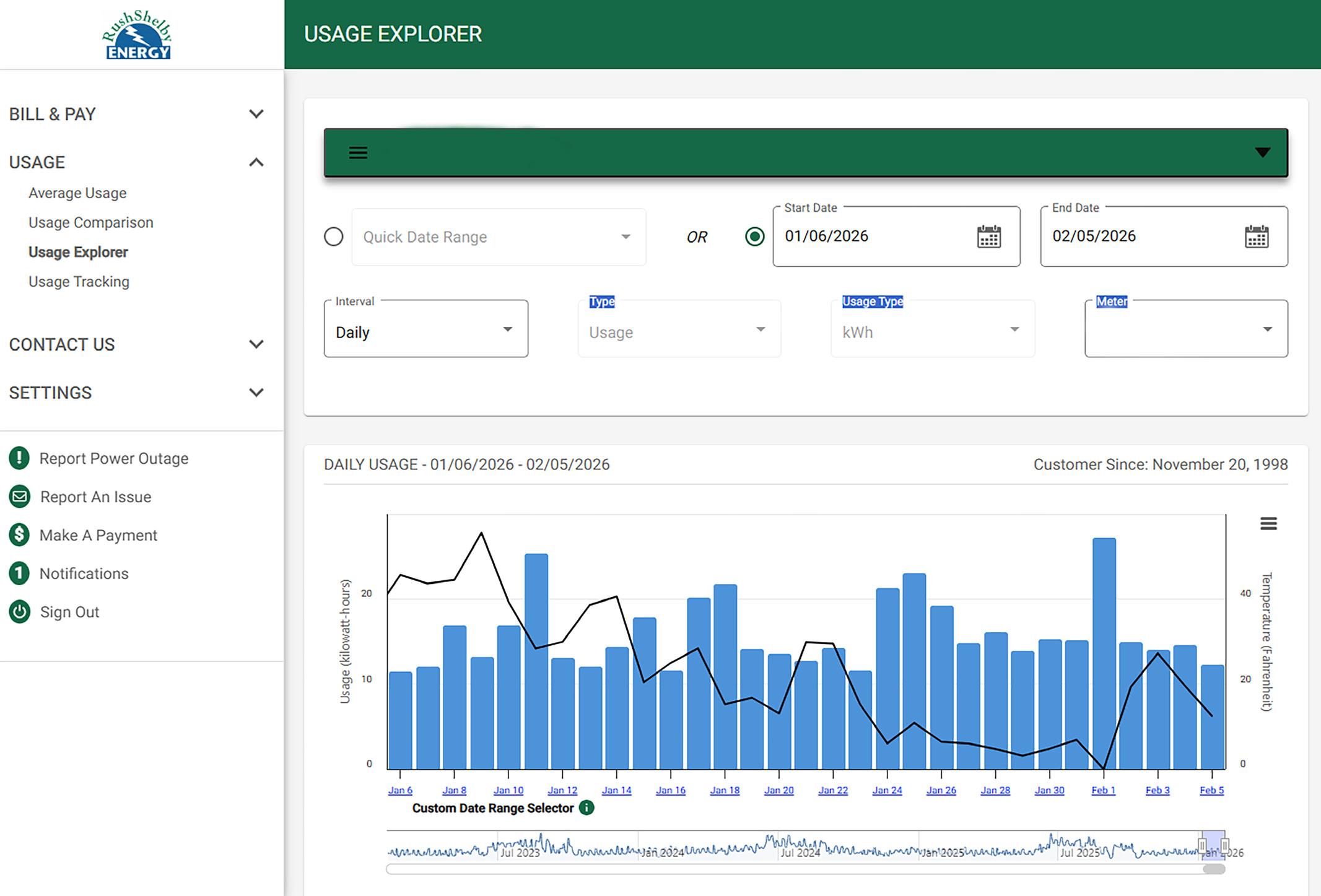The image size is (1321, 896).
Task: Go to Usage Comparison page
Action: pyautogui.click(x=91, y=222)
